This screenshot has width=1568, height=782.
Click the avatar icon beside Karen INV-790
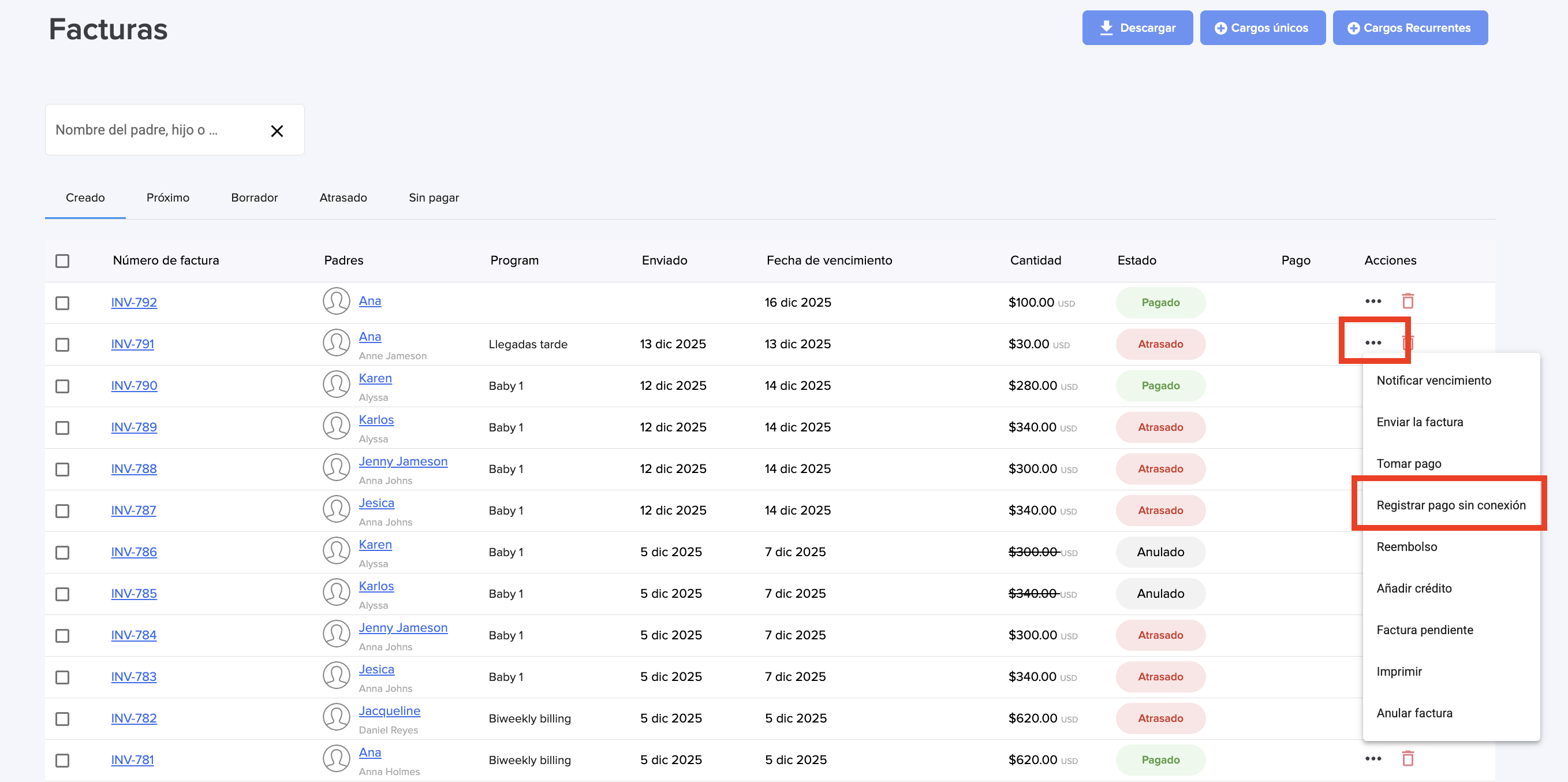pyautogui.click(x=336, y=385)
